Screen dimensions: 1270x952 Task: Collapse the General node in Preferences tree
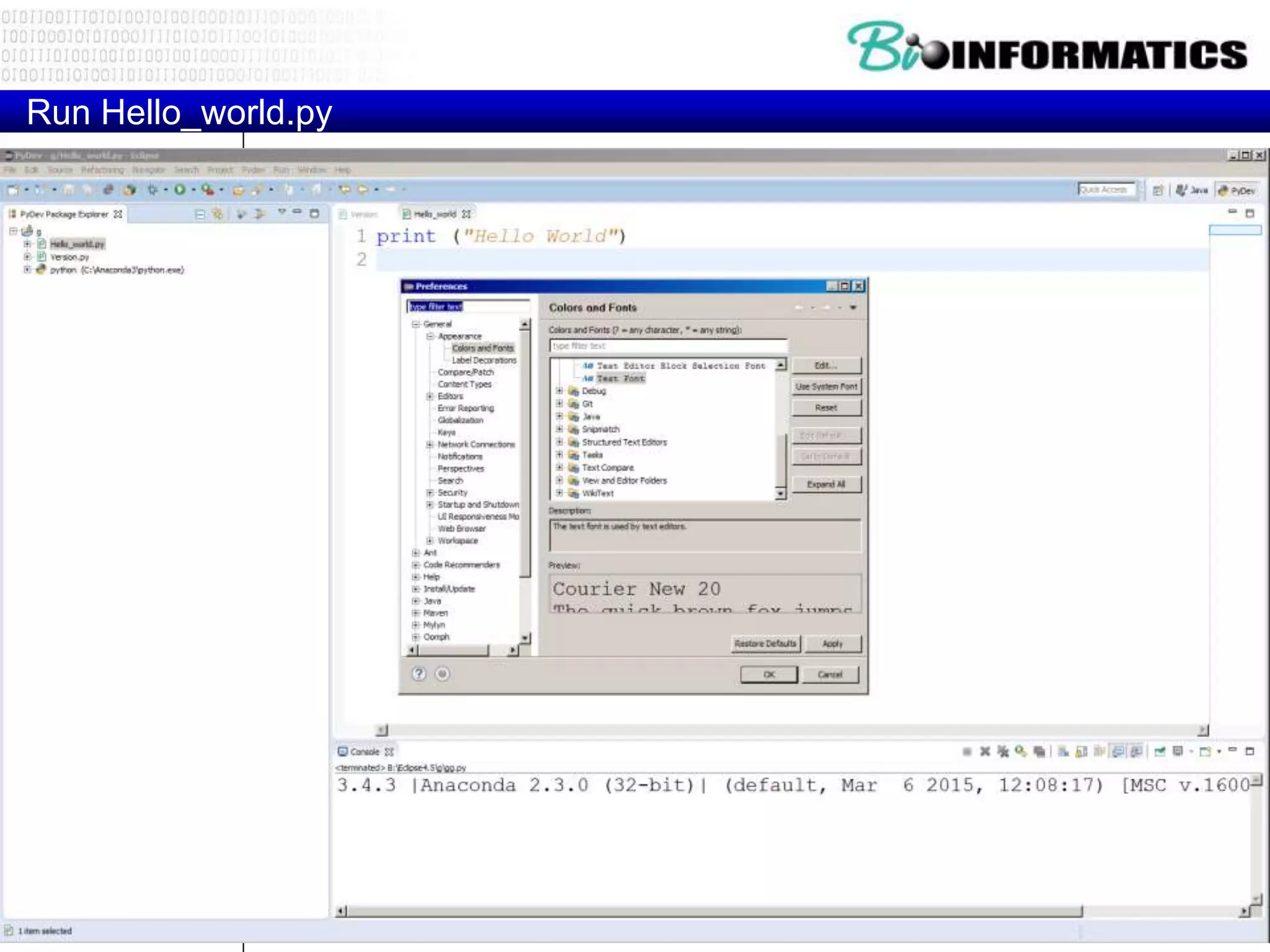point(415,324)
